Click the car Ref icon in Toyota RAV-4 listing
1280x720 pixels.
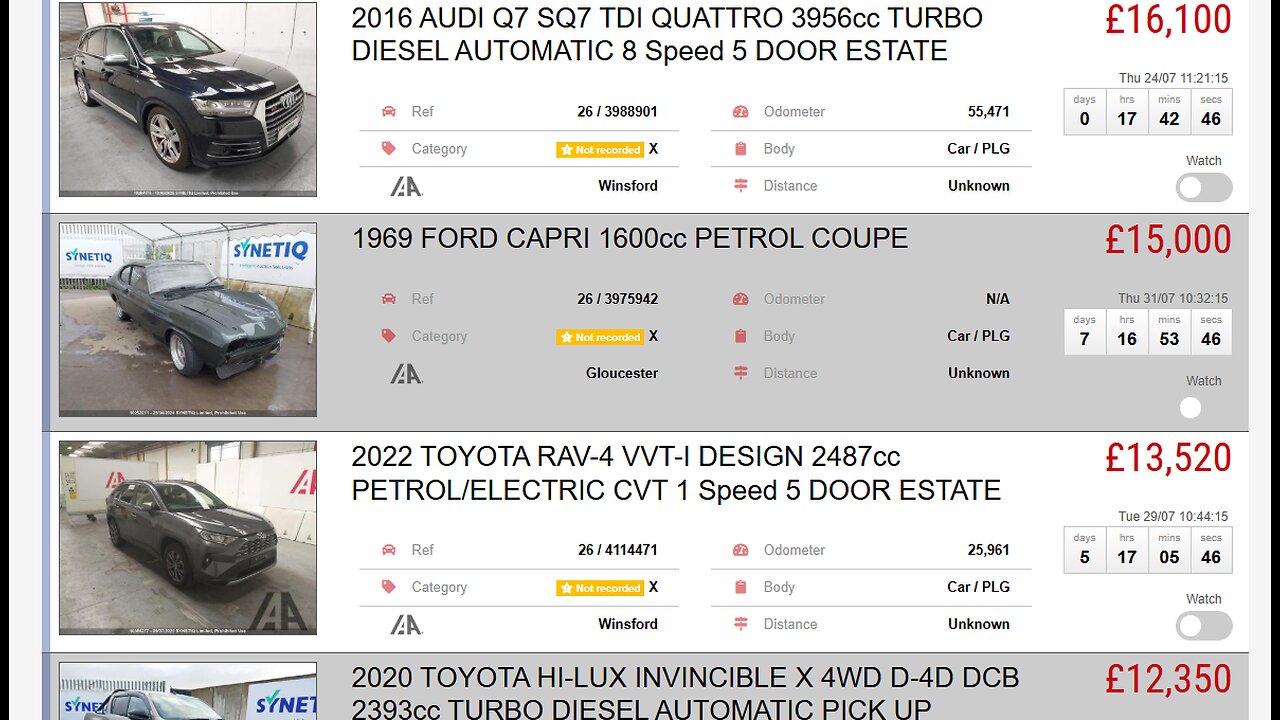pyautogui.click(x=389, y=550)
